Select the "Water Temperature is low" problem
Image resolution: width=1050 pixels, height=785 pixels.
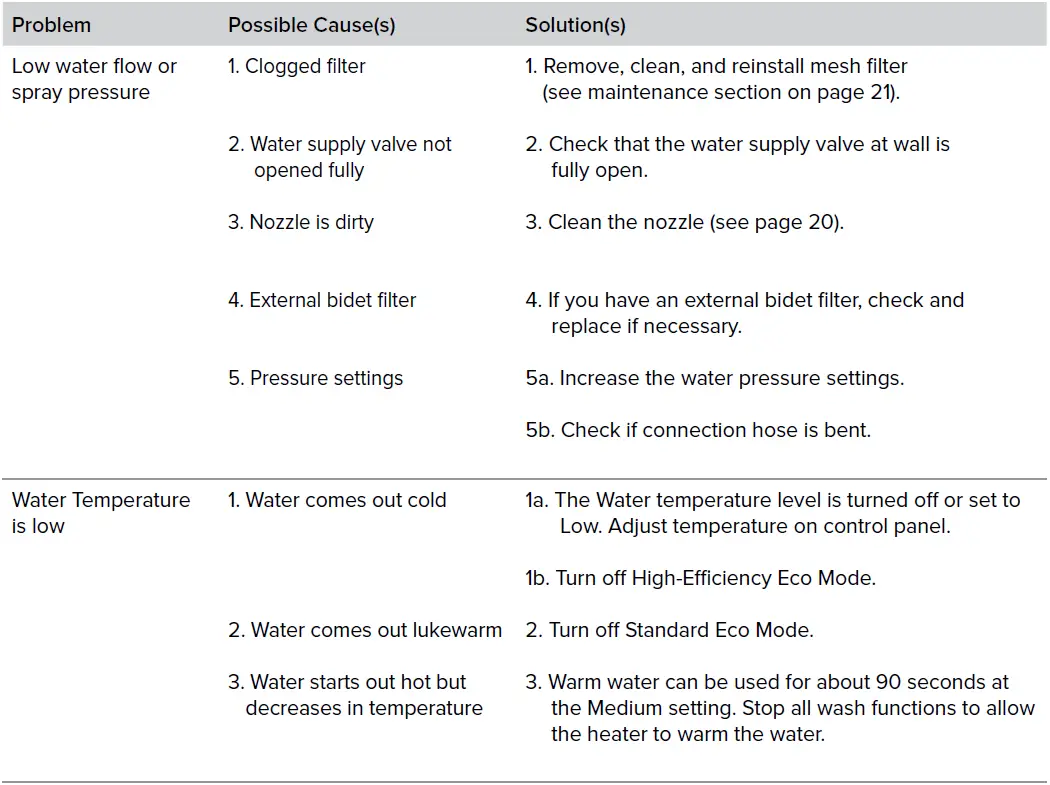[x=100, y=512]
